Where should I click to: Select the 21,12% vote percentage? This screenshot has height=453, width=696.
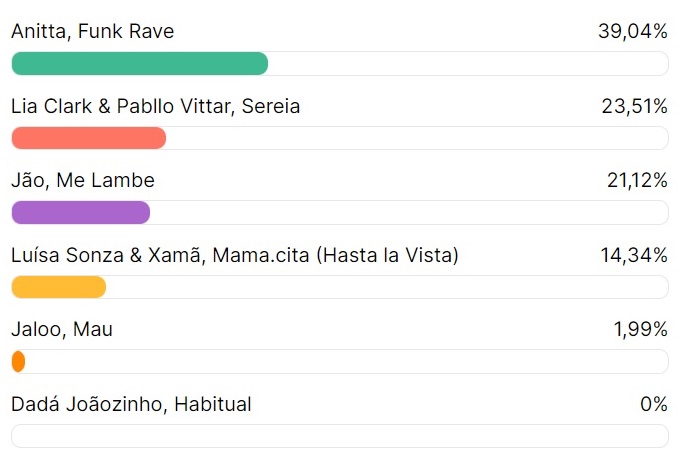636,181
